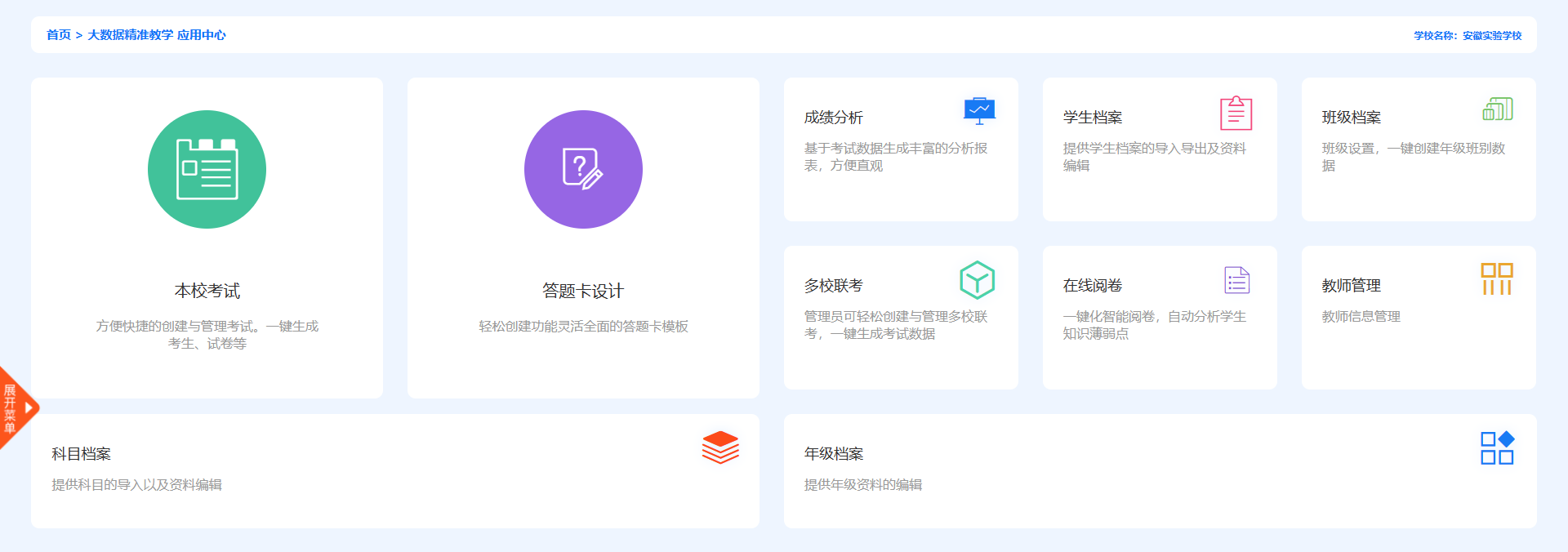Open the 教师管理 card title

1352,286
